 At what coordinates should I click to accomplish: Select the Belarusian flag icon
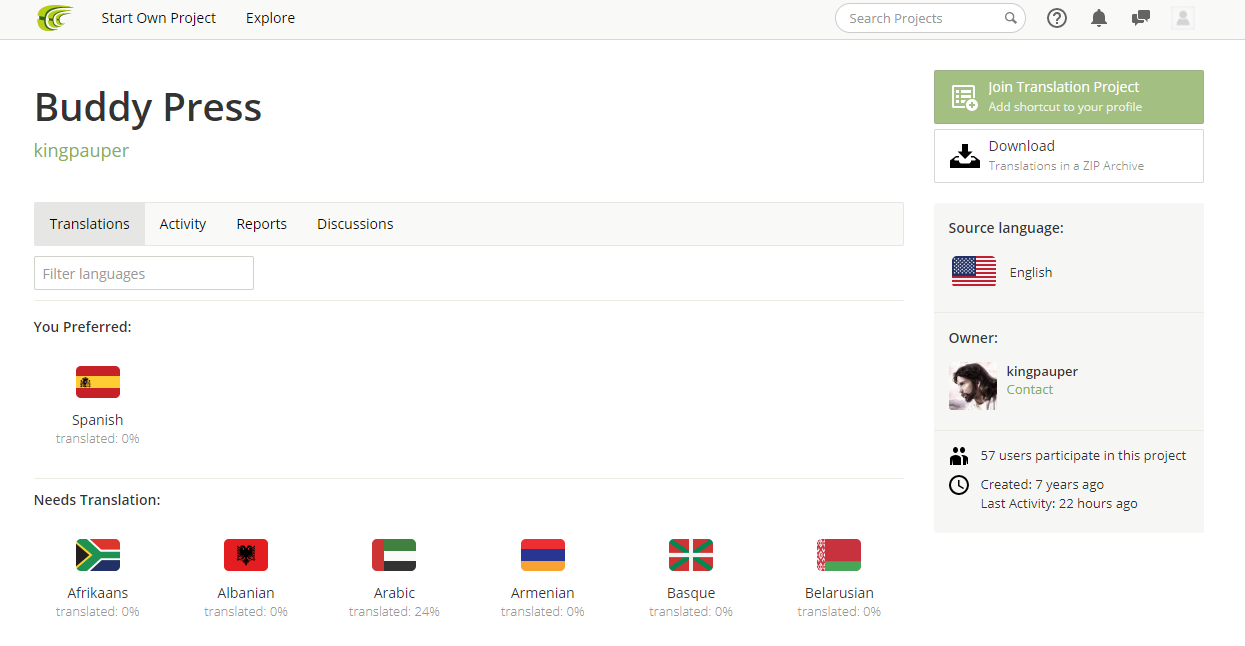pyautogui.click(x=839, y=555)
